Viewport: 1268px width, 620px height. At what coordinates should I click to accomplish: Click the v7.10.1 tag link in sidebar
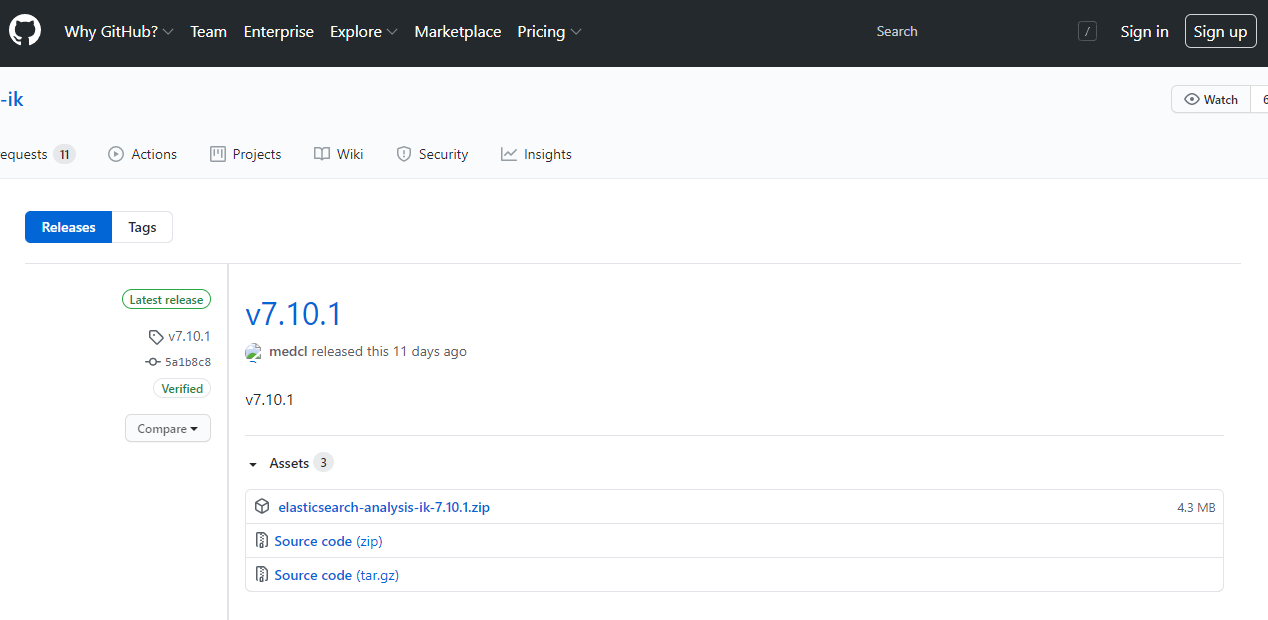coord(189,336)
